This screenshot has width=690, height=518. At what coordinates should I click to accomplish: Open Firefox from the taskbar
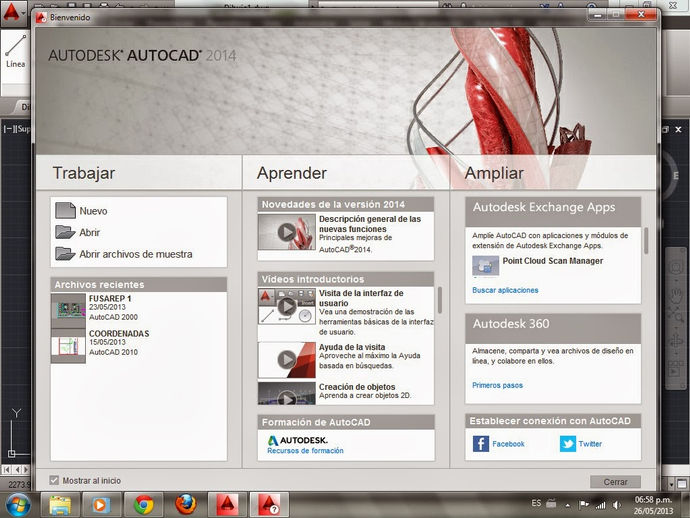tap(185, 504)
